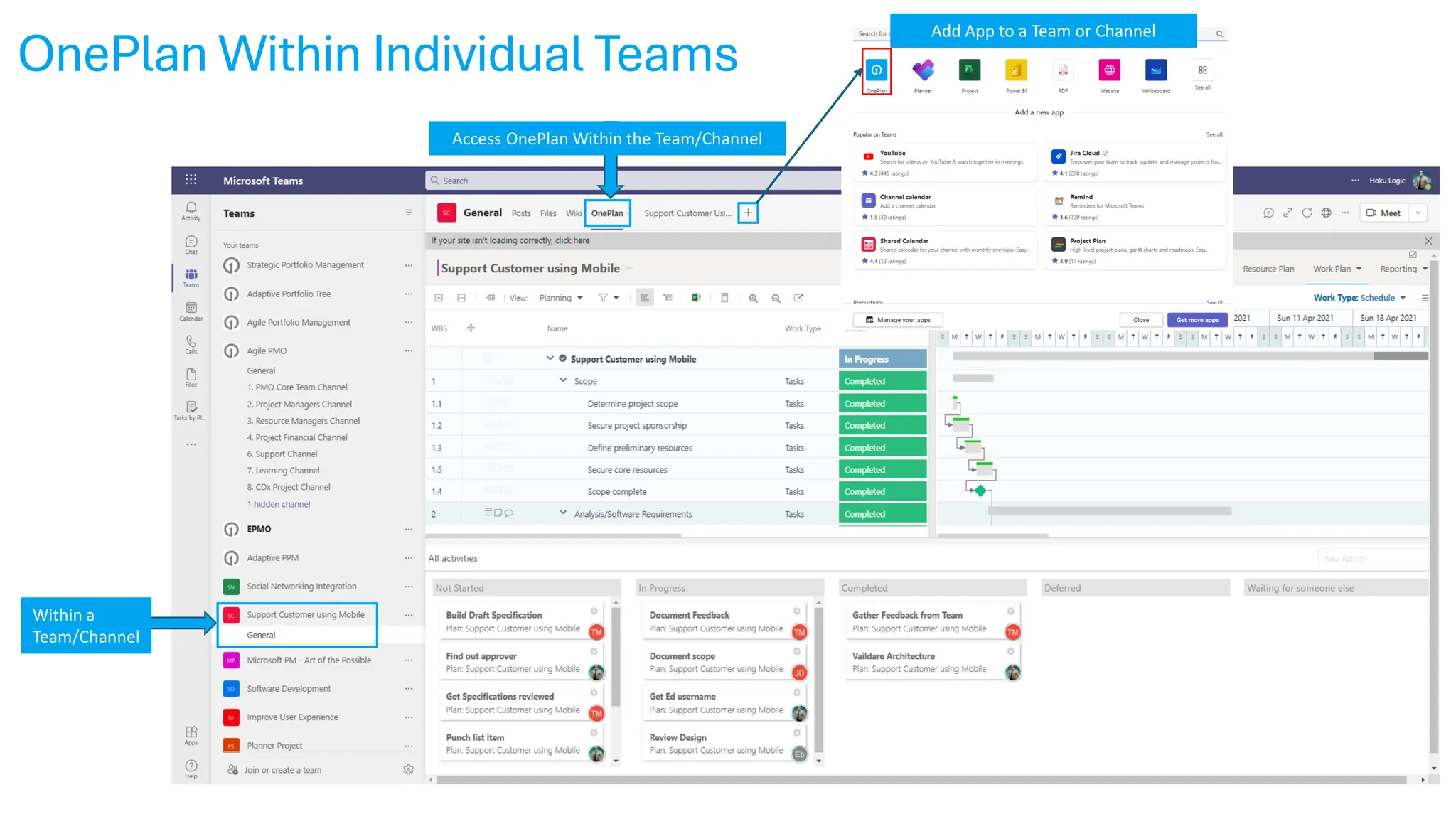Click the Excel export icon in plan toolbar
Viewport: 1456px width, 819px height.
click(696, 298)
